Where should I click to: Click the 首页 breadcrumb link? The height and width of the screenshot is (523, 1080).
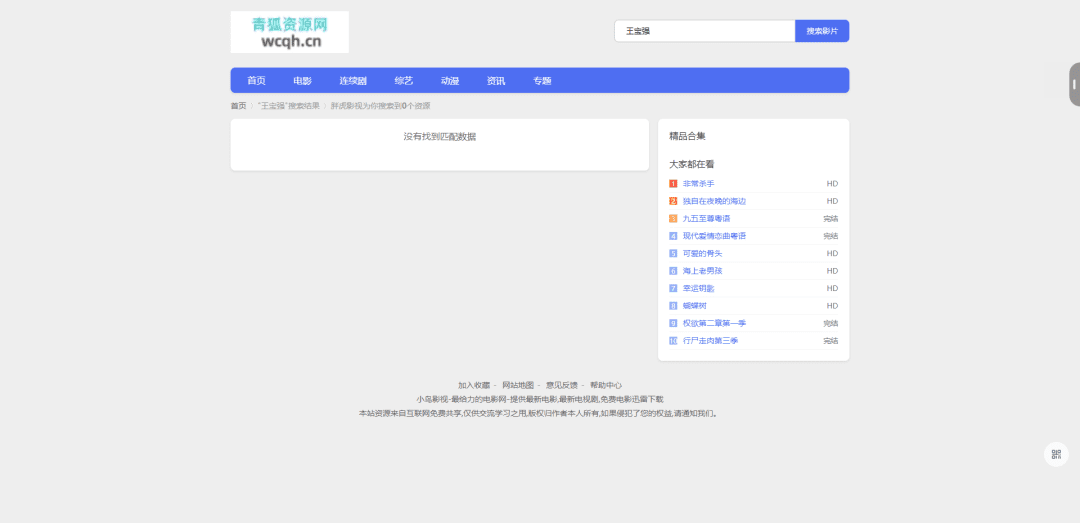pos(238,106)
